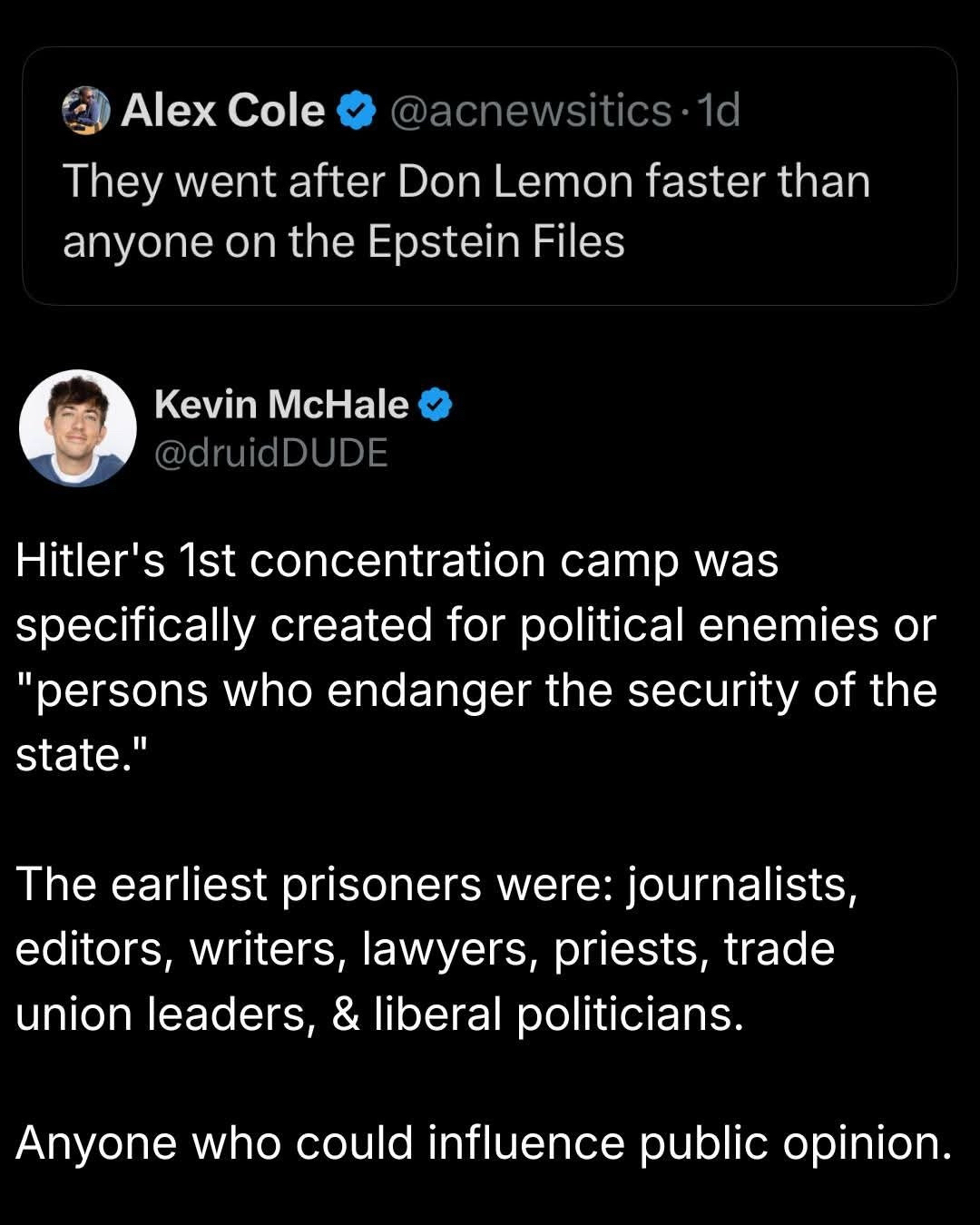
Task: Open the Kevin McHale display name
Action: [281, 405]
